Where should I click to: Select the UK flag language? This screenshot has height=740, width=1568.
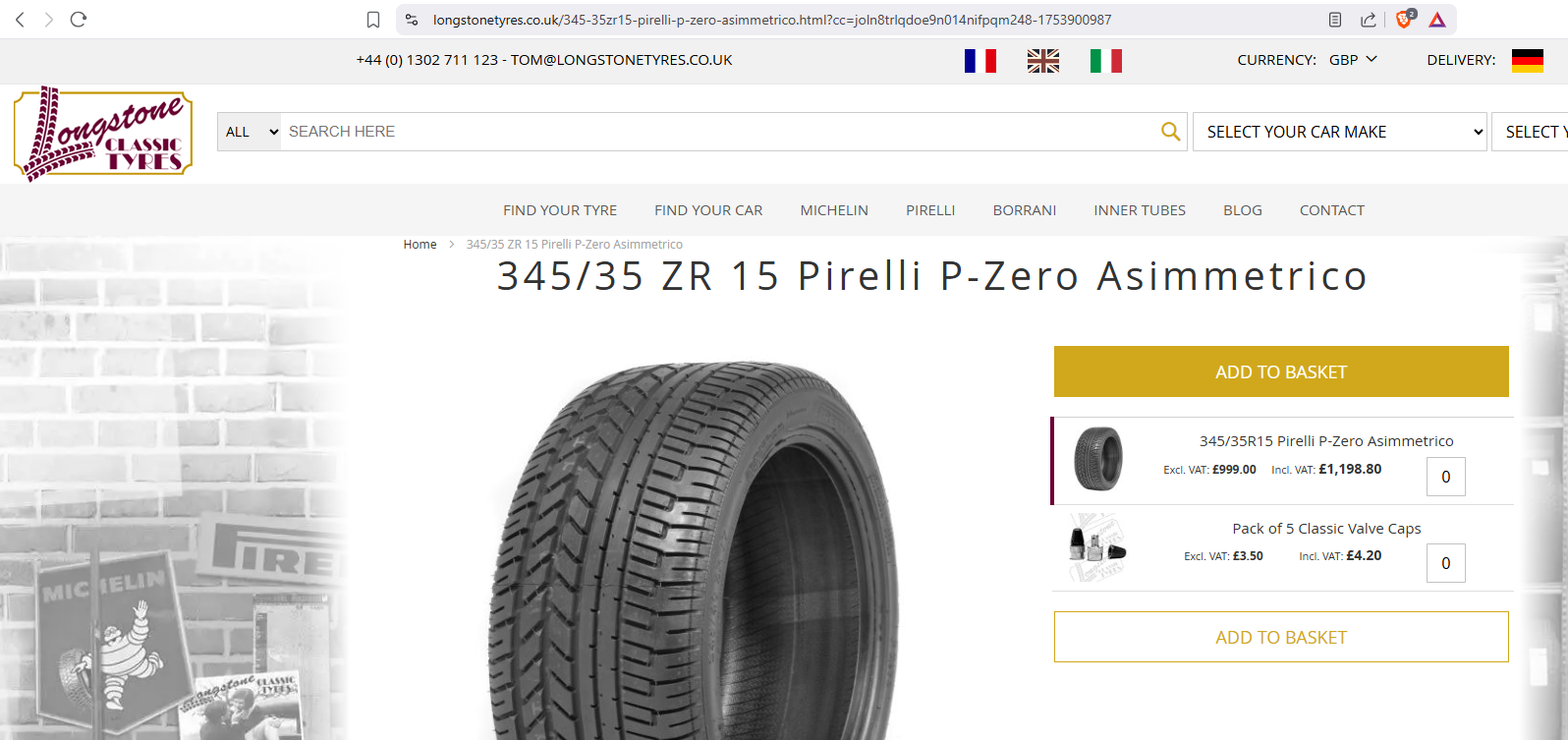(1043, 61)
